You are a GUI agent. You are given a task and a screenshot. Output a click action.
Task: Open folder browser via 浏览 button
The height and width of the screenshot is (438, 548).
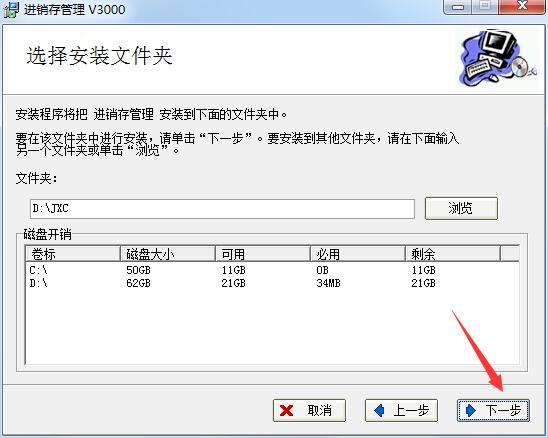[461, 209]
